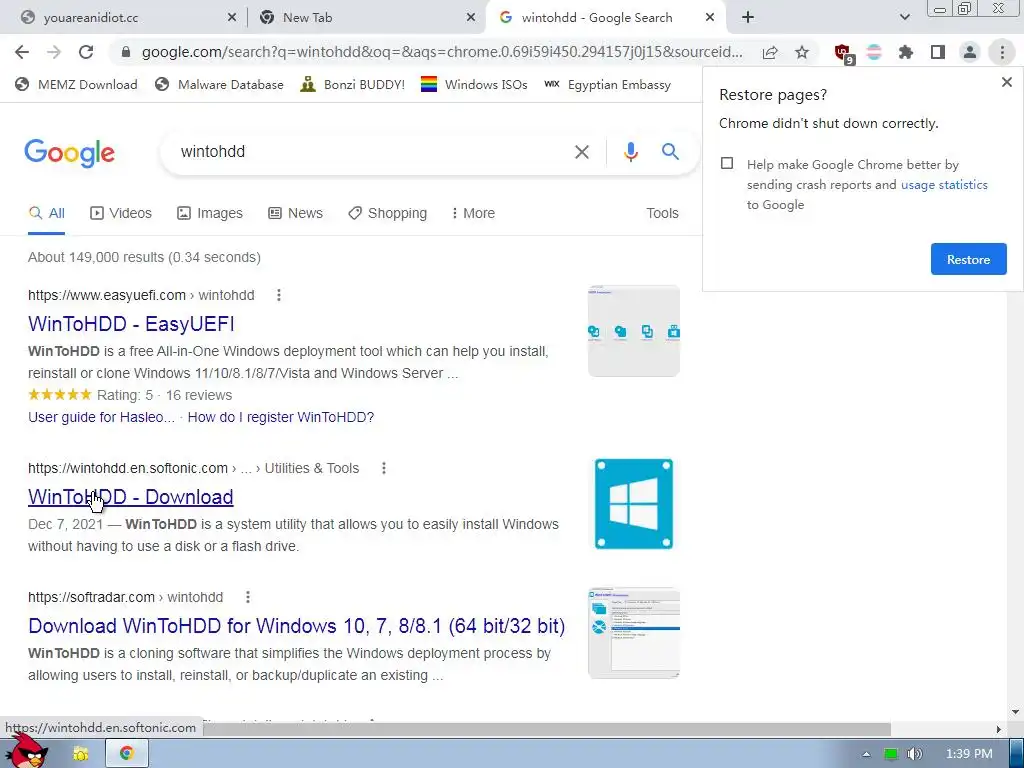This screenshot has height=768, width=1024.
Task: Close the youareanidiot.cc tab
Action: (232, 18)
